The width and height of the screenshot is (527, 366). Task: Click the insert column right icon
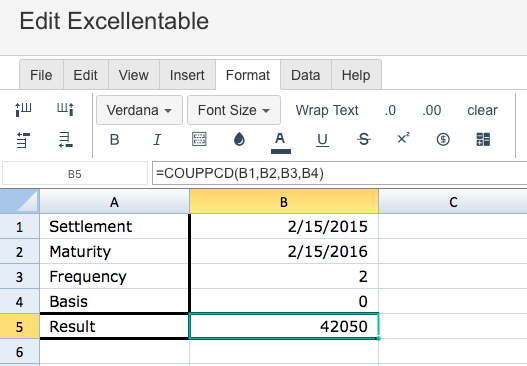(x=65, y=110)
